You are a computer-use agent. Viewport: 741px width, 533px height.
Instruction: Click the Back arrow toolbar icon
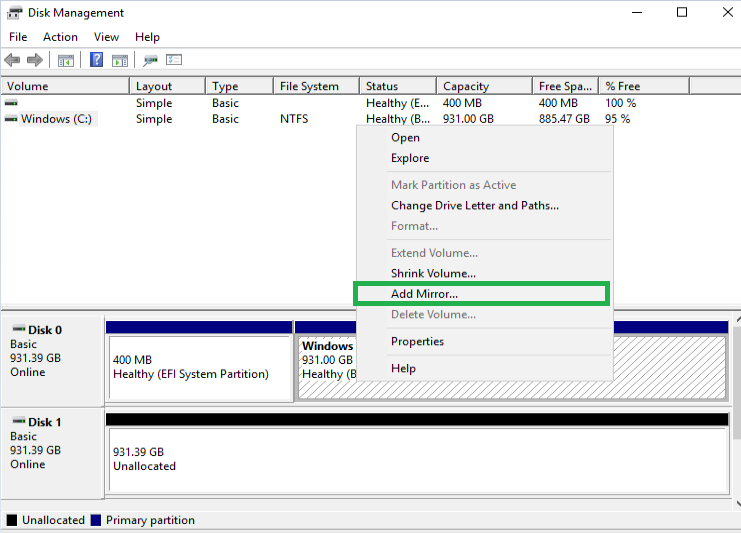[x=13, y=60]
